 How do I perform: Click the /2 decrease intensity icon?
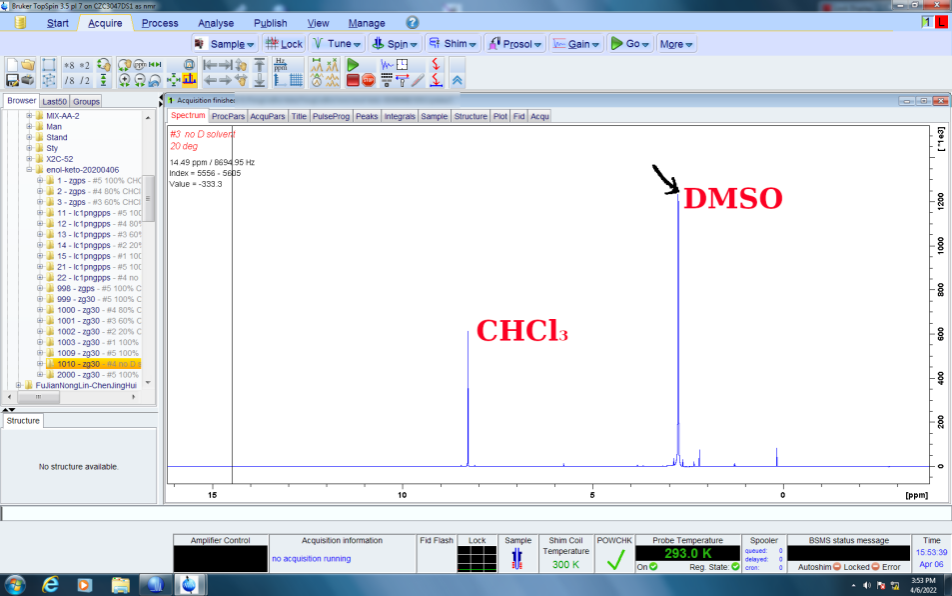(x=85, y=81)
